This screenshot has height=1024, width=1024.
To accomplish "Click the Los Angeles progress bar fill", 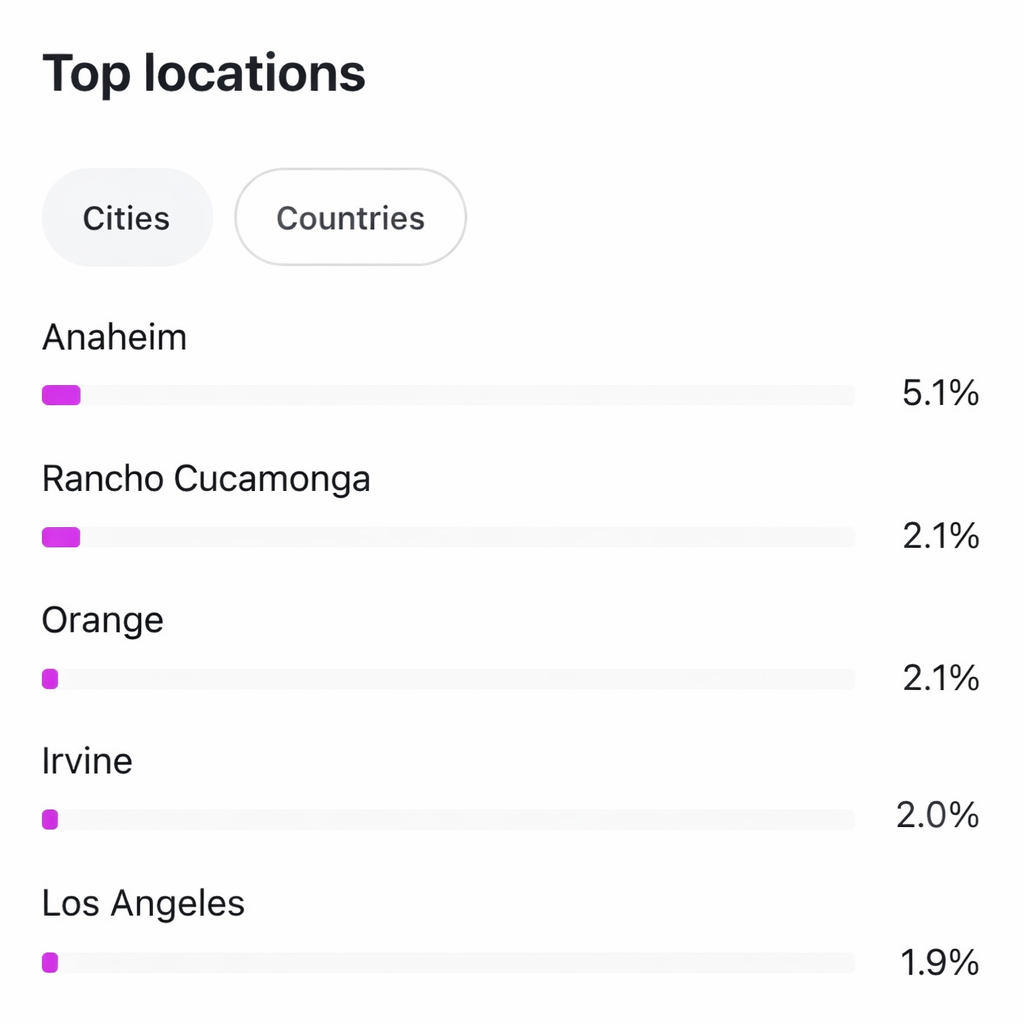I will click(x=50, y=963).
